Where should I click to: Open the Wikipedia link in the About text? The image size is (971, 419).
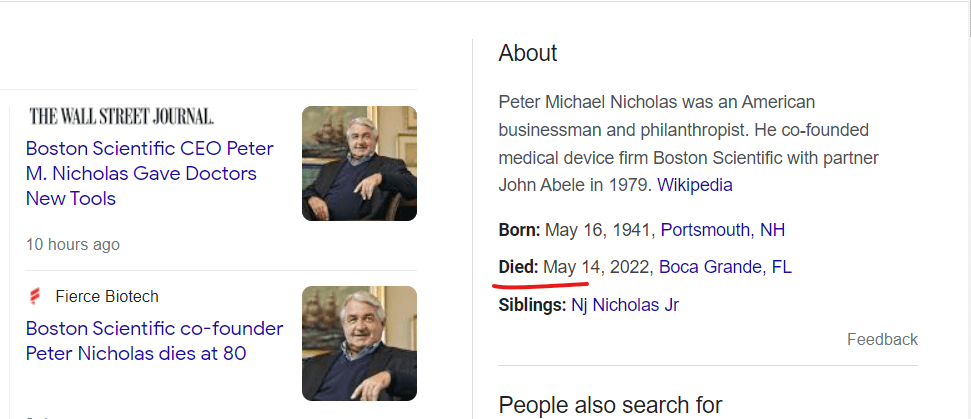(694, 185)
